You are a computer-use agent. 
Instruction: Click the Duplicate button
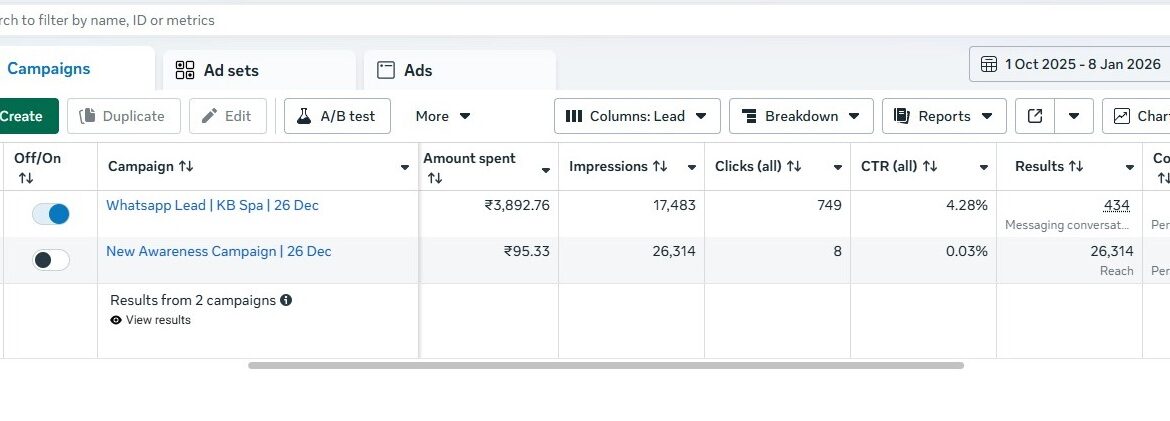coord(124,116)
